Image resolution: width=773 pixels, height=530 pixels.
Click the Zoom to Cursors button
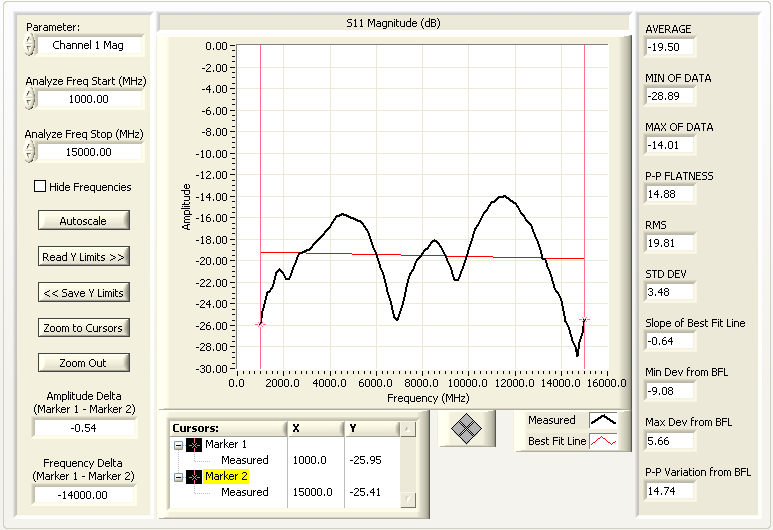click(x=83, y=328)
